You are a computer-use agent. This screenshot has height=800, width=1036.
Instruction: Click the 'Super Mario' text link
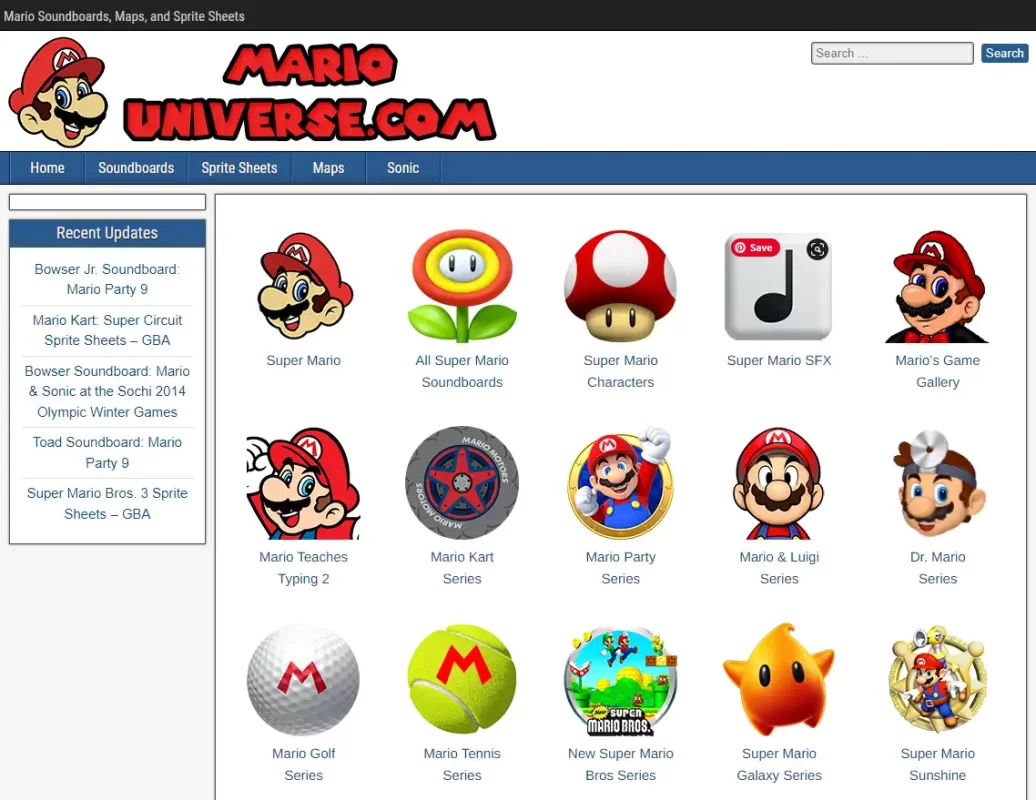click(303, 360)
